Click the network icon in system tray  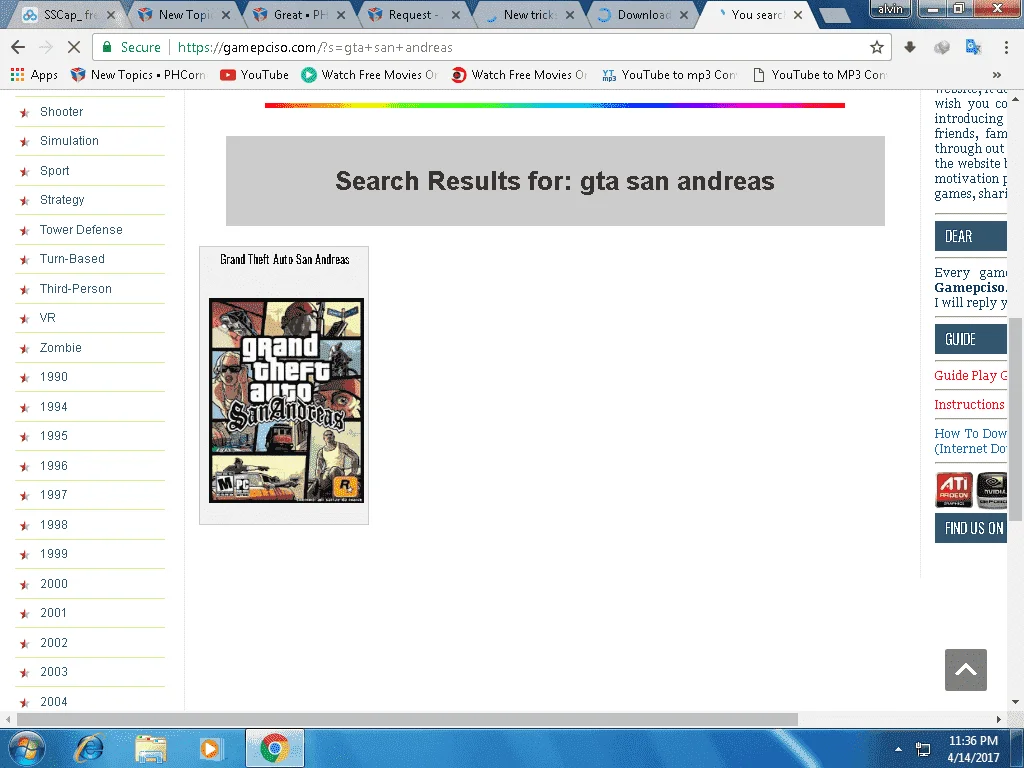coord(923,749)
